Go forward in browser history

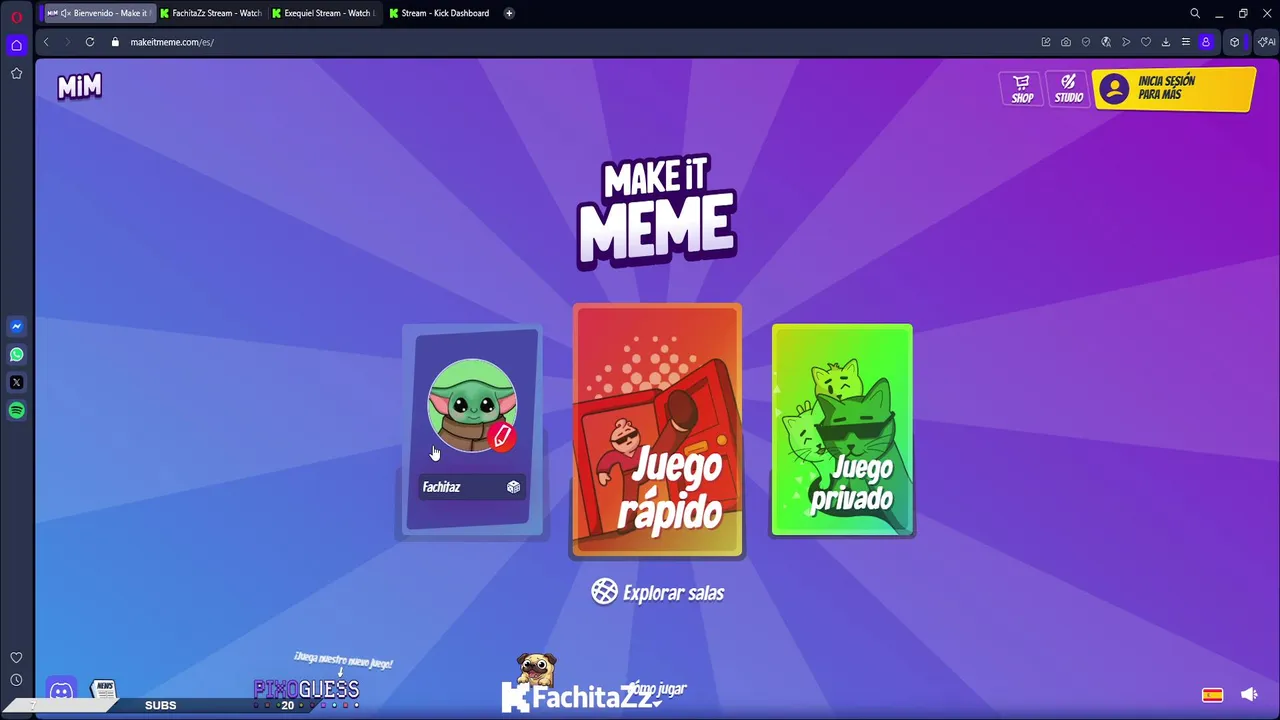click(67, 42)
